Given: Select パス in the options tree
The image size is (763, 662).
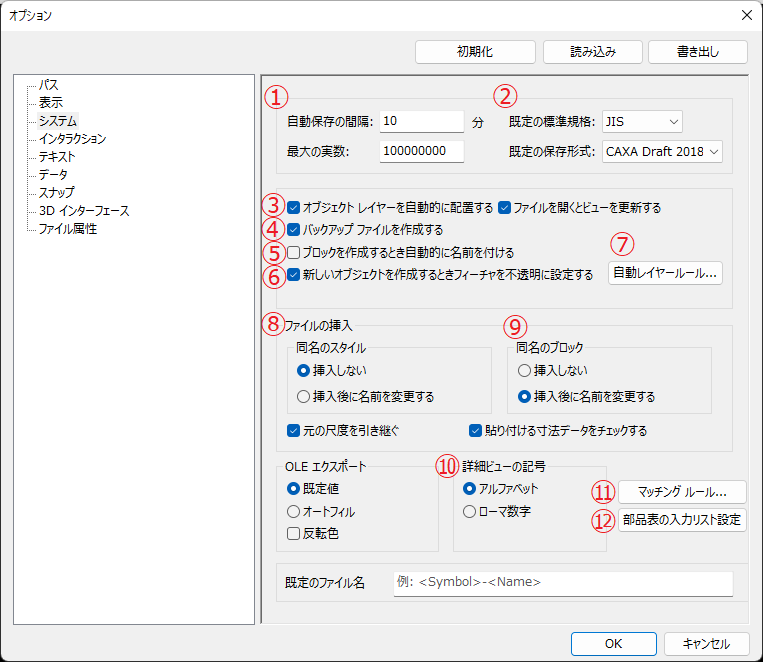Looking at the screenshot, I should [x=49, y=85].
